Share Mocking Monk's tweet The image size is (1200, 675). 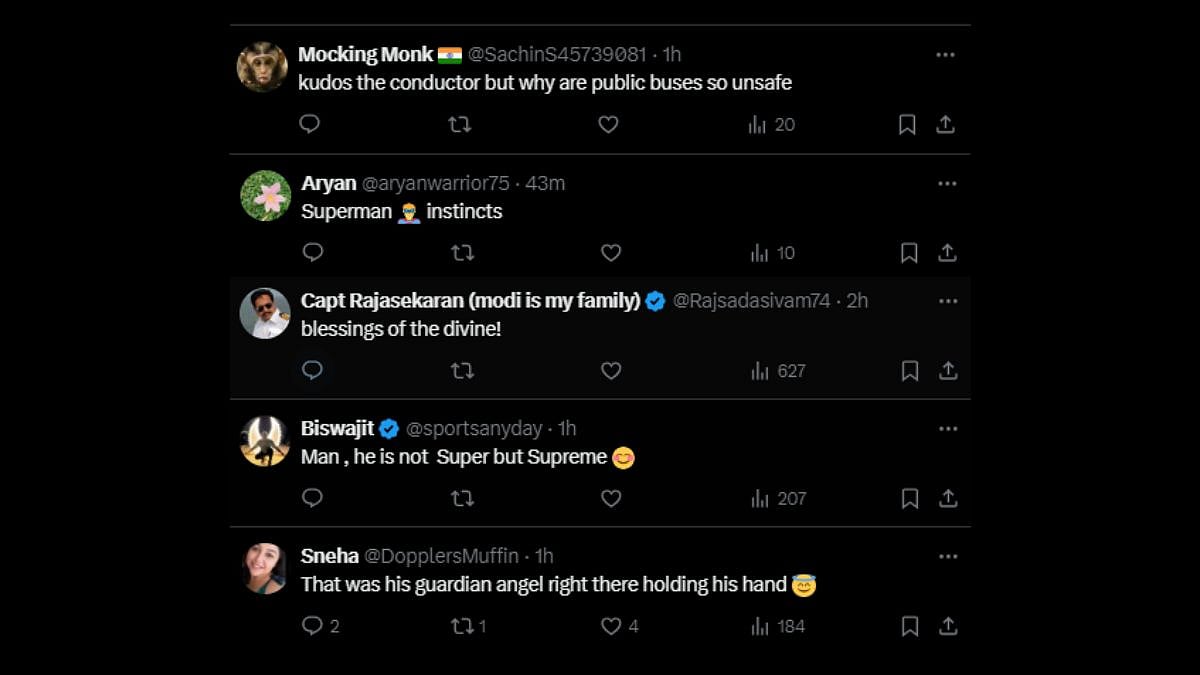[945, 124]
